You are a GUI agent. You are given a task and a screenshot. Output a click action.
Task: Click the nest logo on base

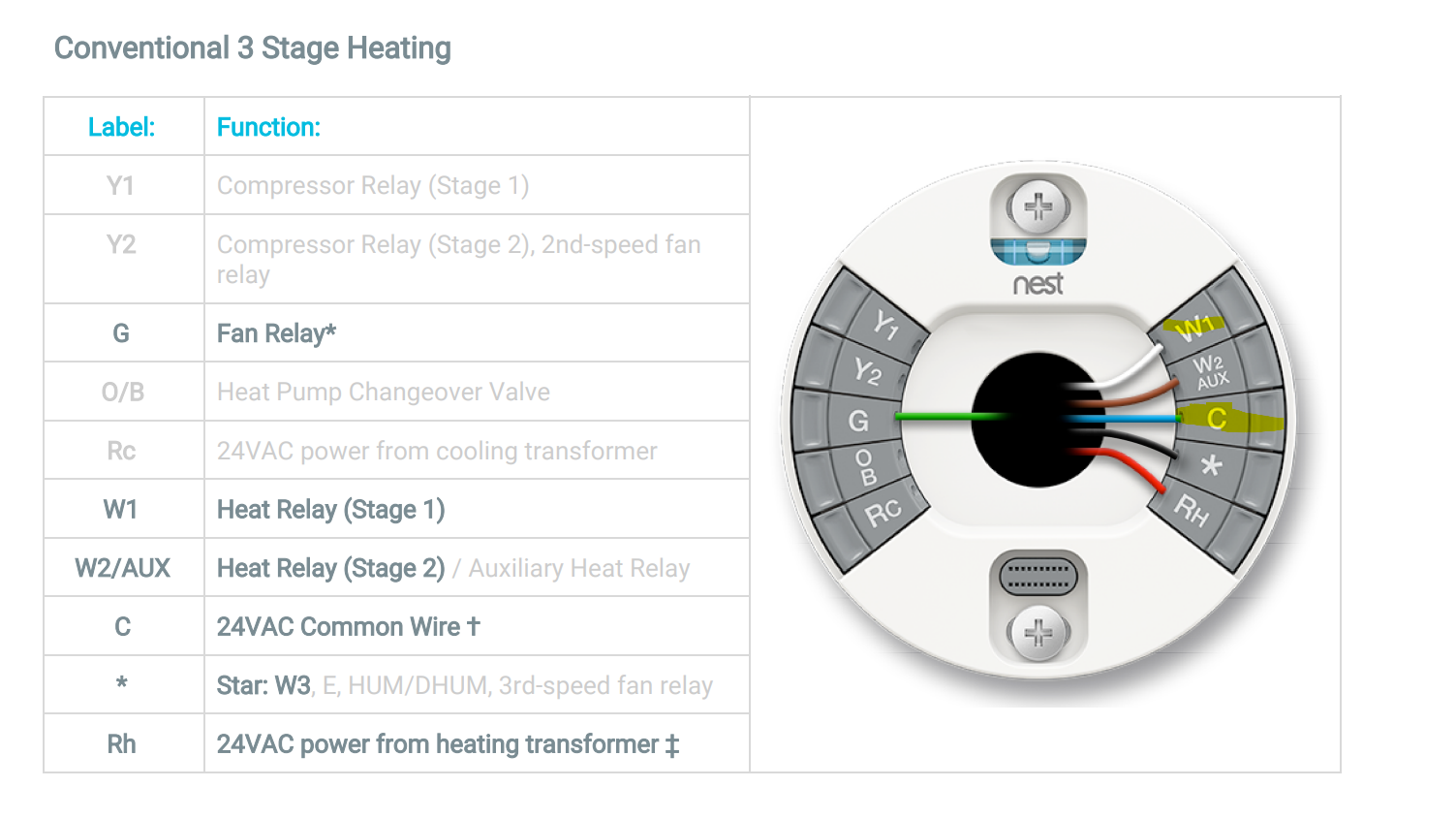point(1038,284)
